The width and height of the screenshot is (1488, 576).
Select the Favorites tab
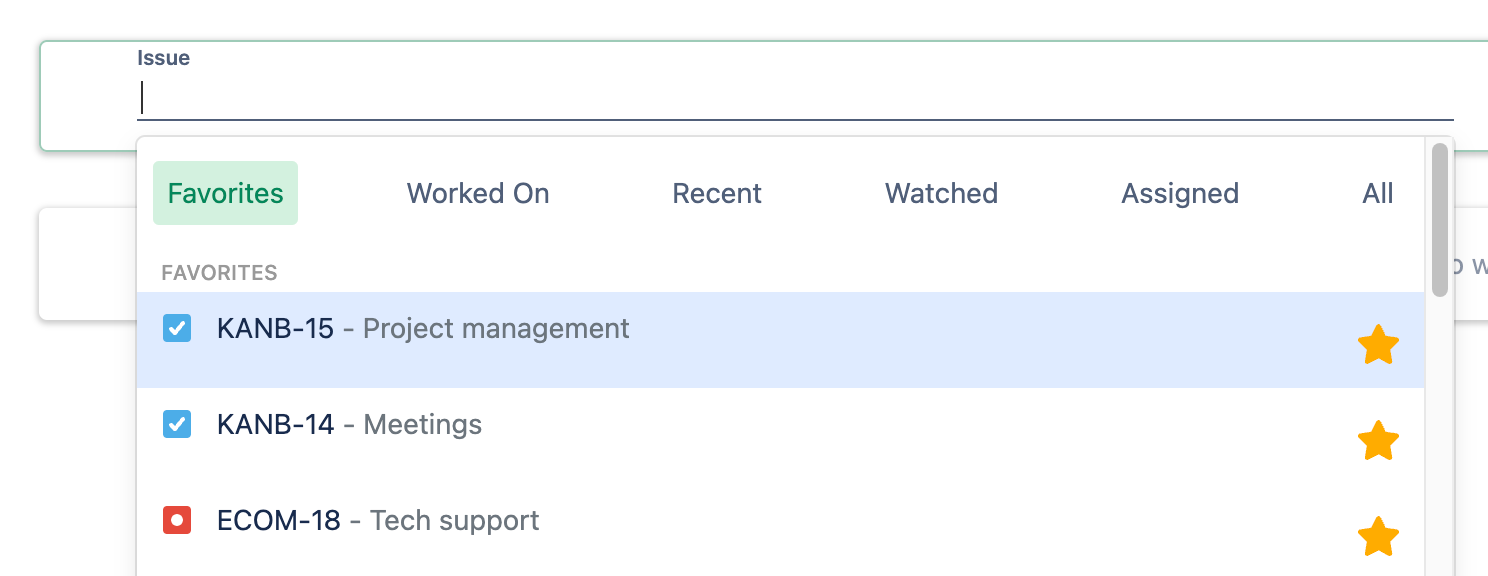tap(225, 193)
